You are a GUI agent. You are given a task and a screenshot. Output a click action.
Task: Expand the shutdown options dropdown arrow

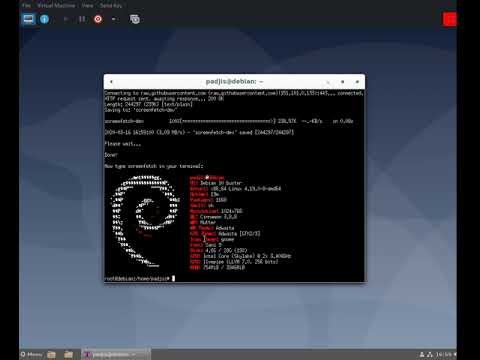(x=113, y=19)
